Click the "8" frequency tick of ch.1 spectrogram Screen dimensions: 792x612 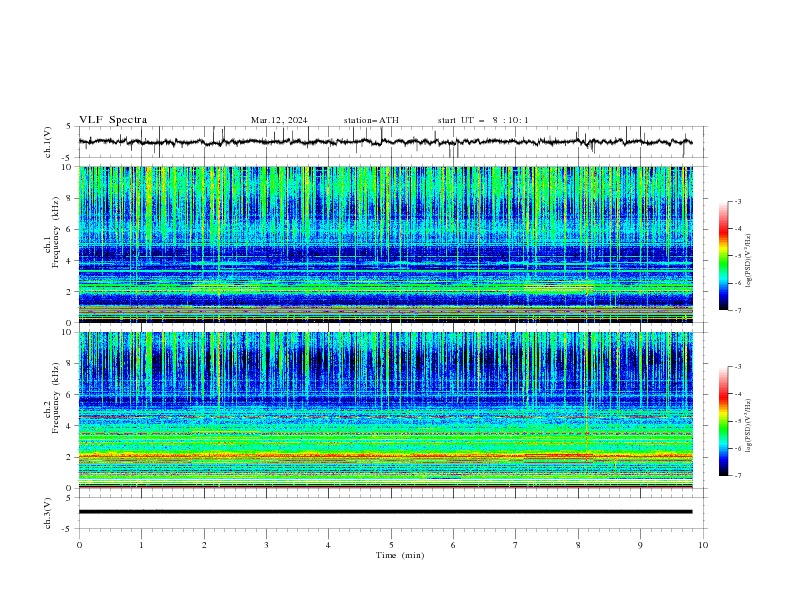pos(70,198)
